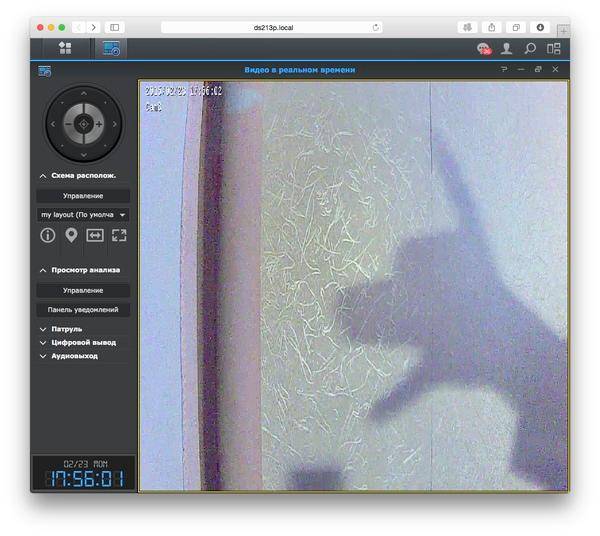Screen dimensions: 600x536
Task: Open Панель уведомлений button
Action: [x=83, y=310]
